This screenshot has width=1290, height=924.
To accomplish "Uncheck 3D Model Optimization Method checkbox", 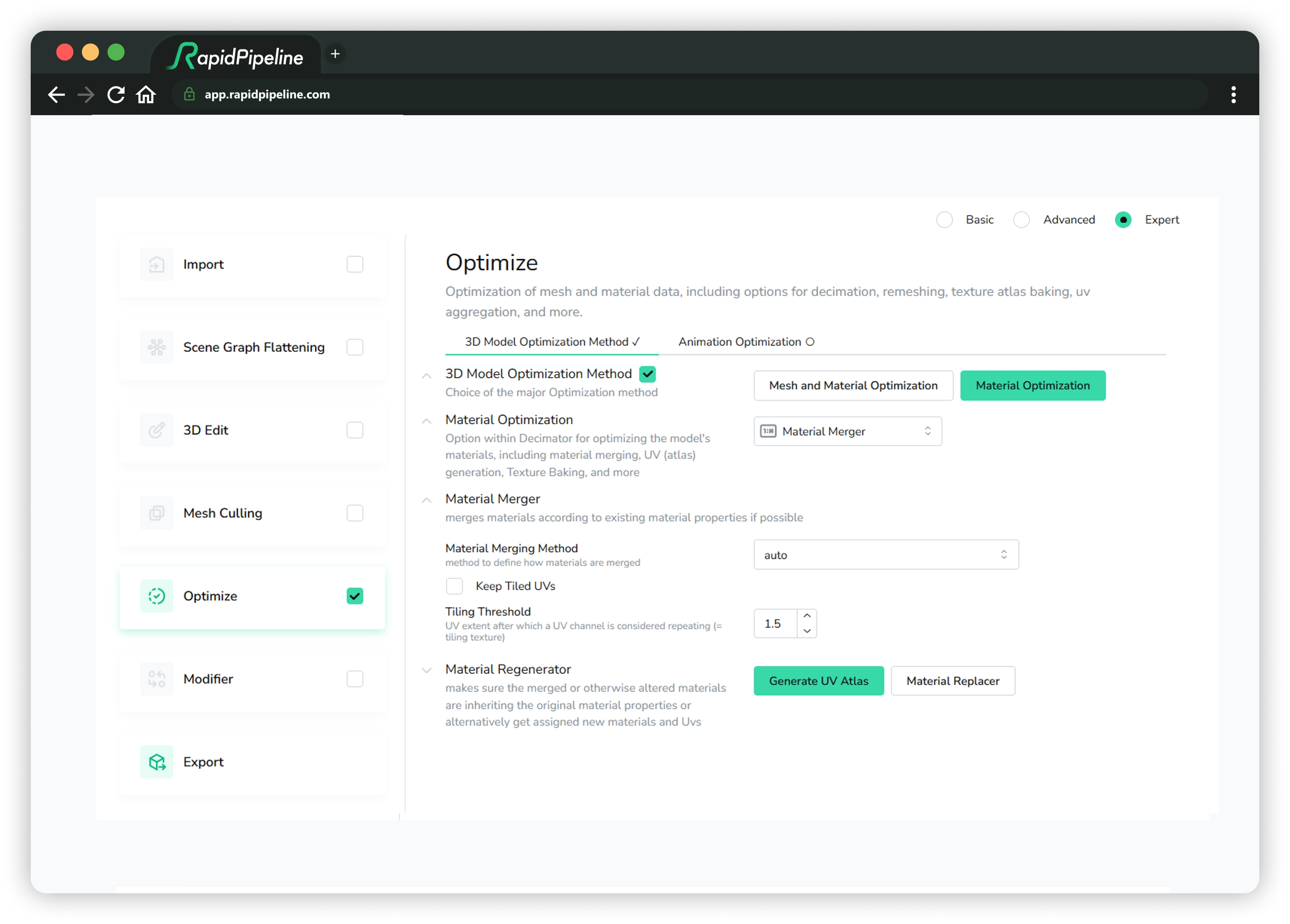I will [x=648, y=374].
